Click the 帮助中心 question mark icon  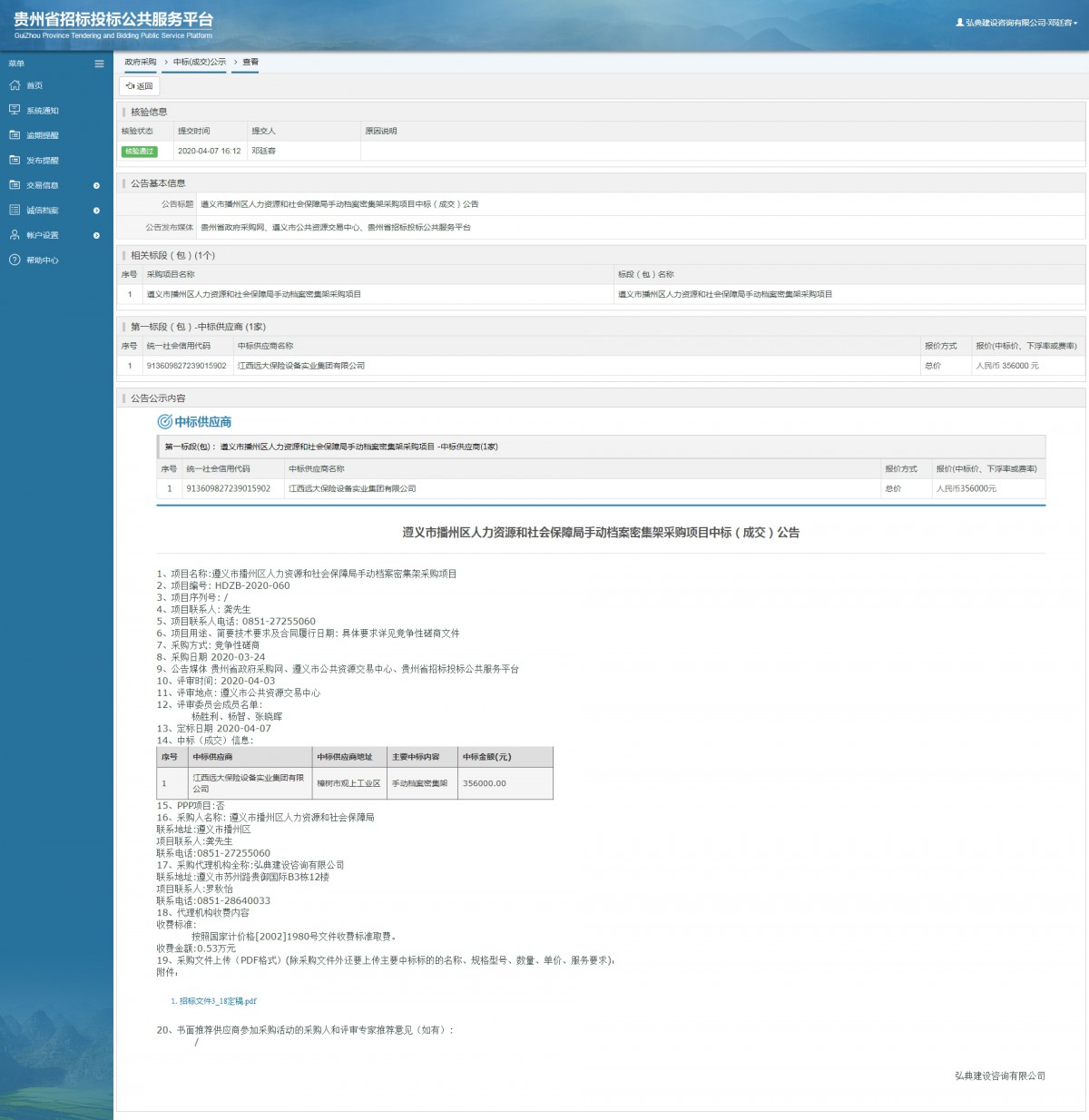coord(15,260)
